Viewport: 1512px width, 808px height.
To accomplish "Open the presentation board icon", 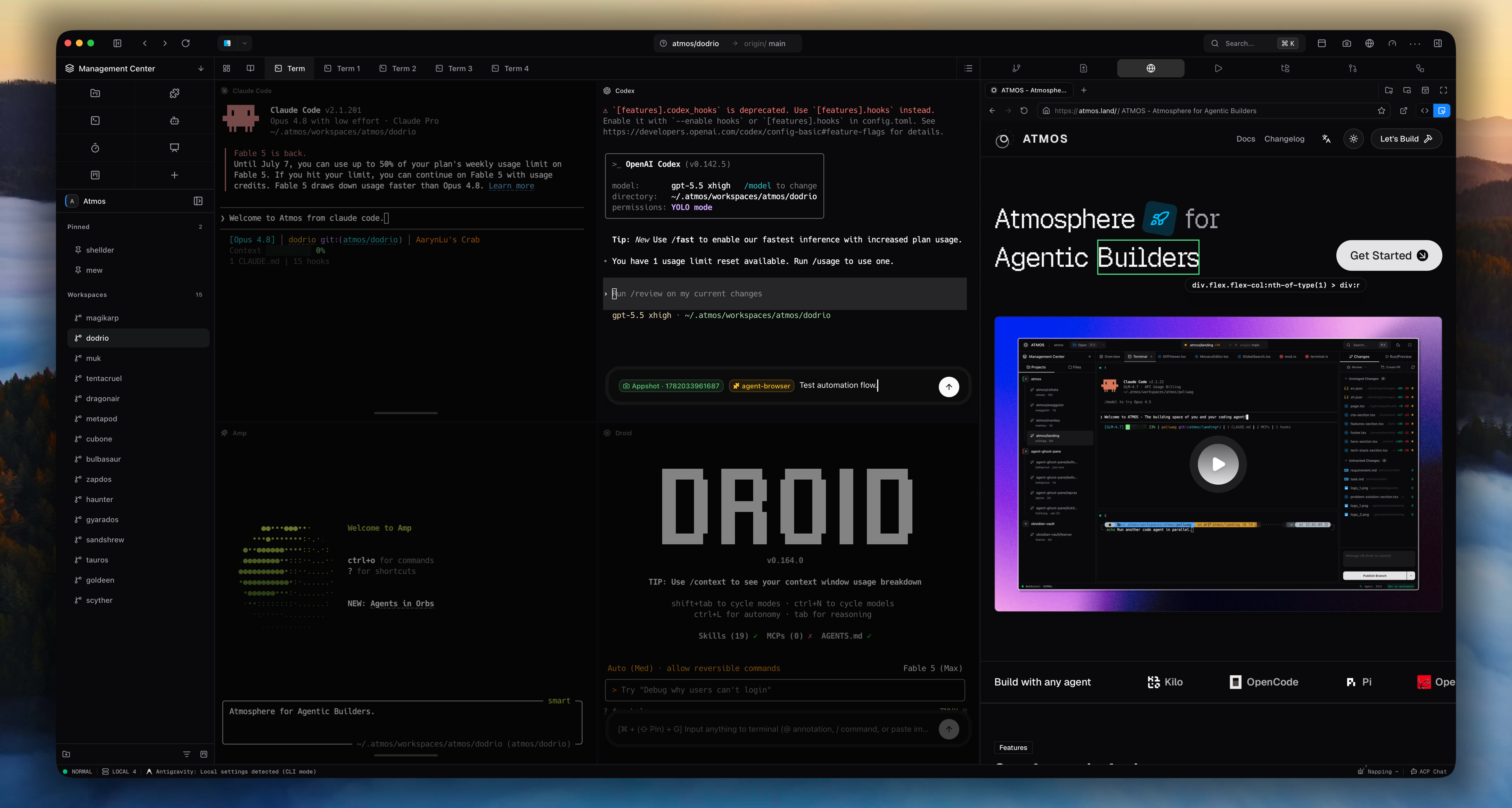I will coord(174,148).
